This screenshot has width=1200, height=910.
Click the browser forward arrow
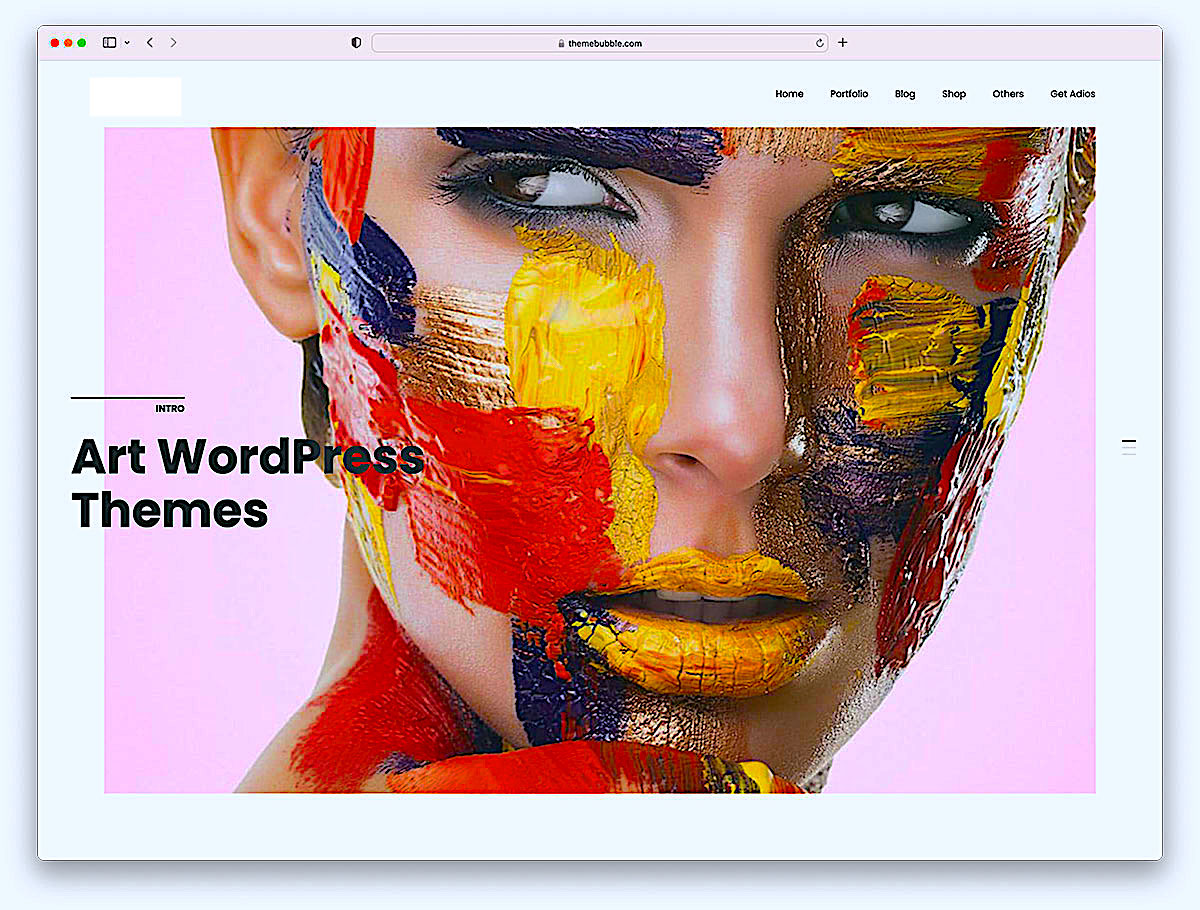[x=173, y=43]
